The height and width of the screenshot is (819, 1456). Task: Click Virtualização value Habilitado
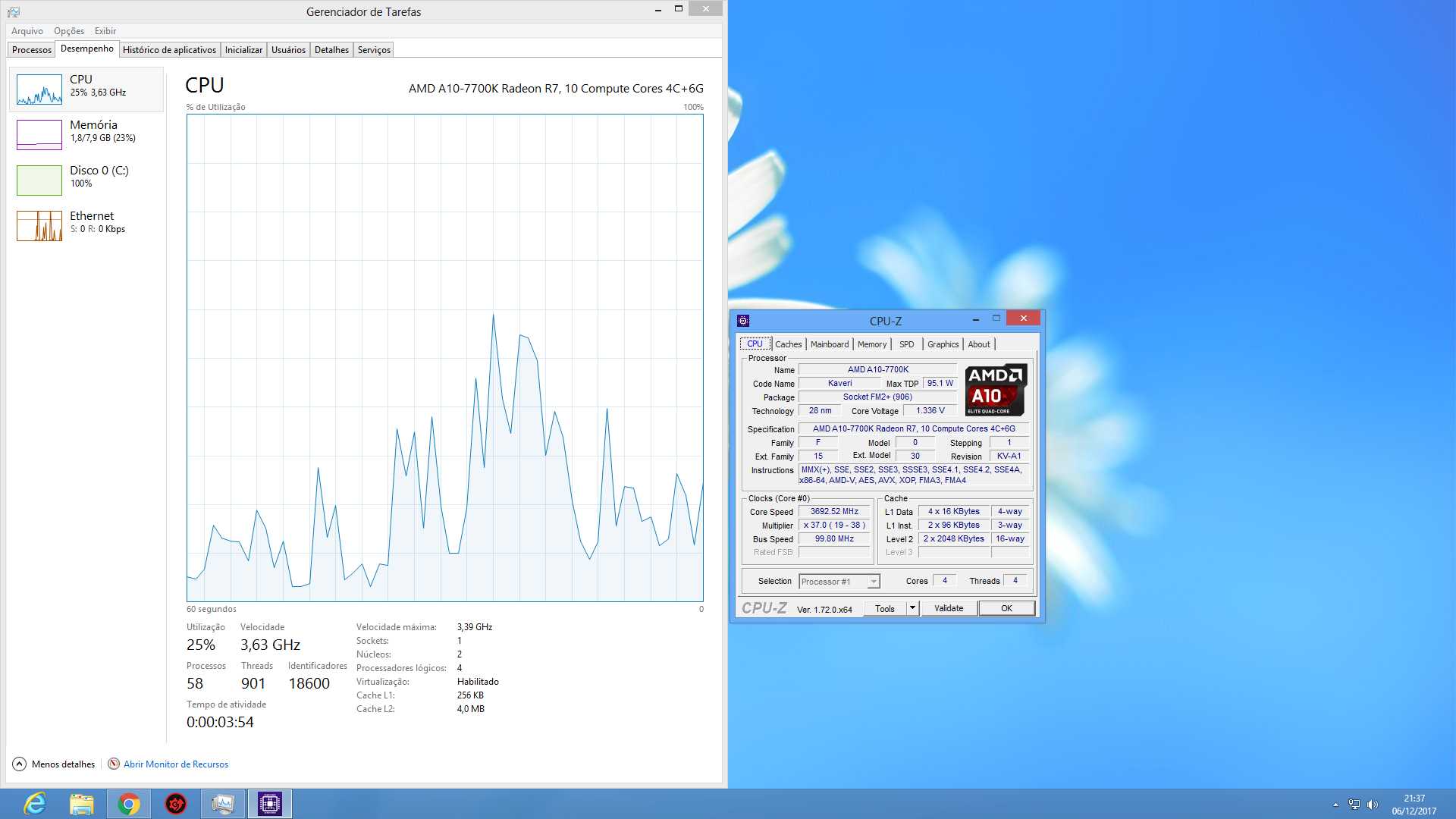click(478, 682)
